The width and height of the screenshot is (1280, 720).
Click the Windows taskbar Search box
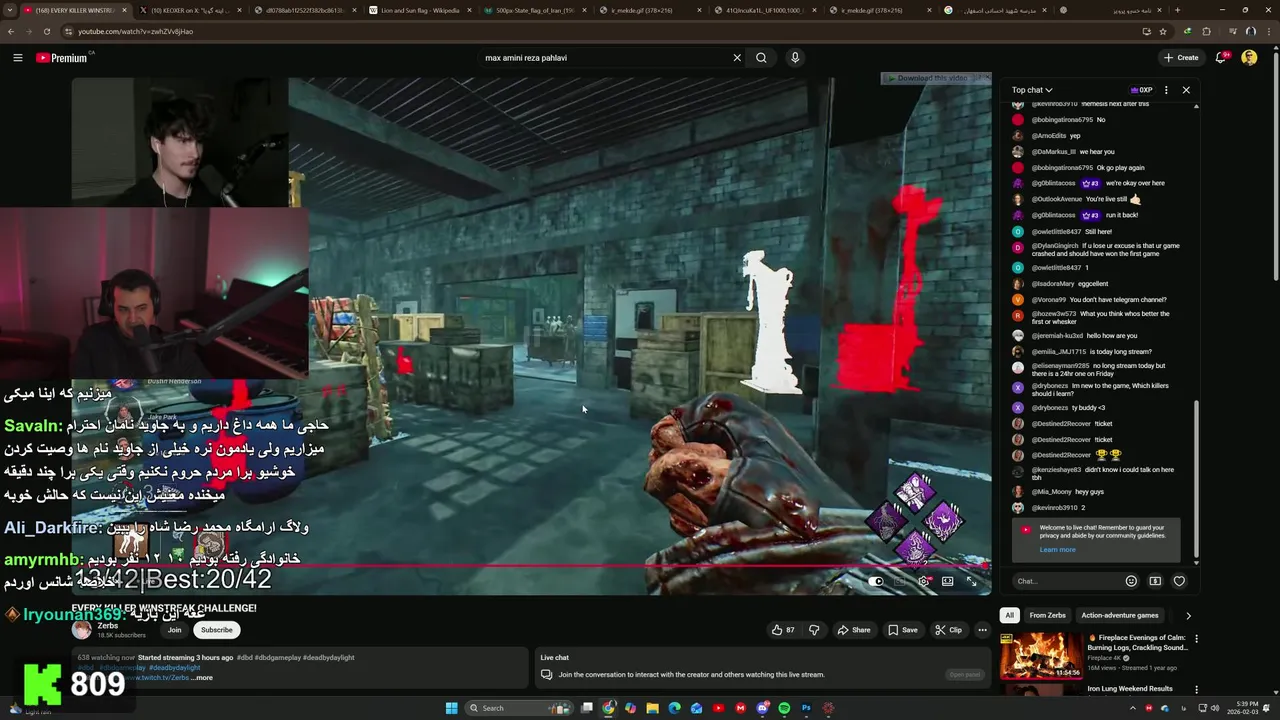point(519,708)
